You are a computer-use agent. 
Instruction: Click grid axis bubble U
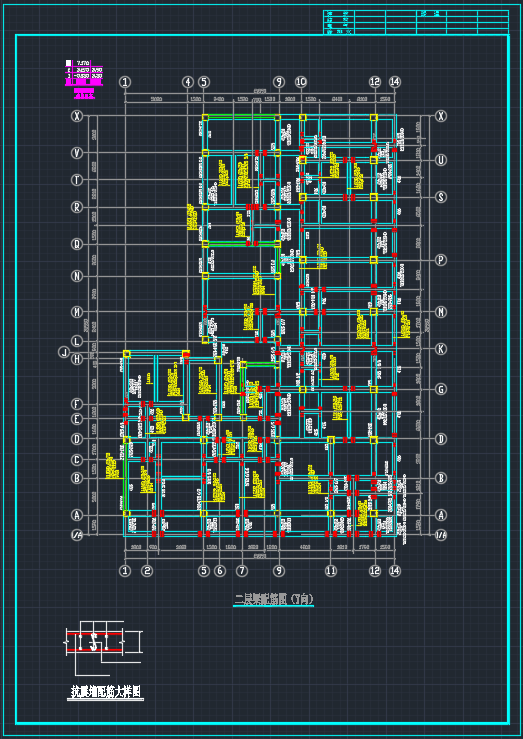441,160
